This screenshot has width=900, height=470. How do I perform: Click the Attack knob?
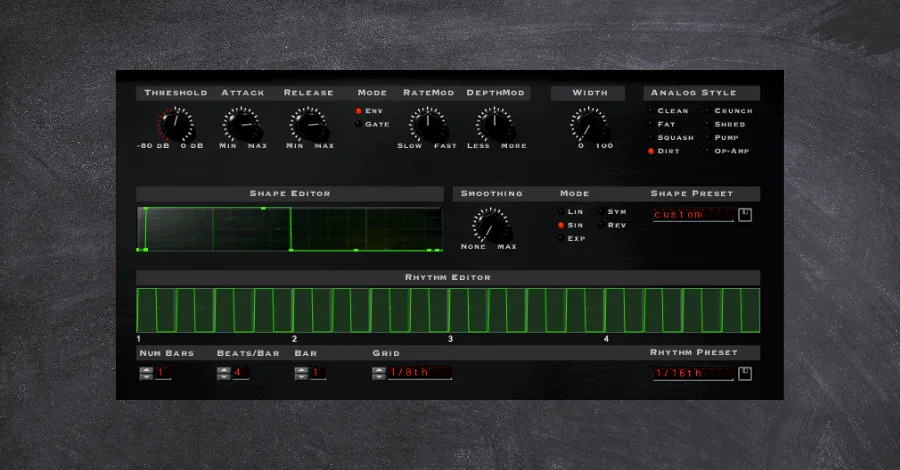pos(241,125)
